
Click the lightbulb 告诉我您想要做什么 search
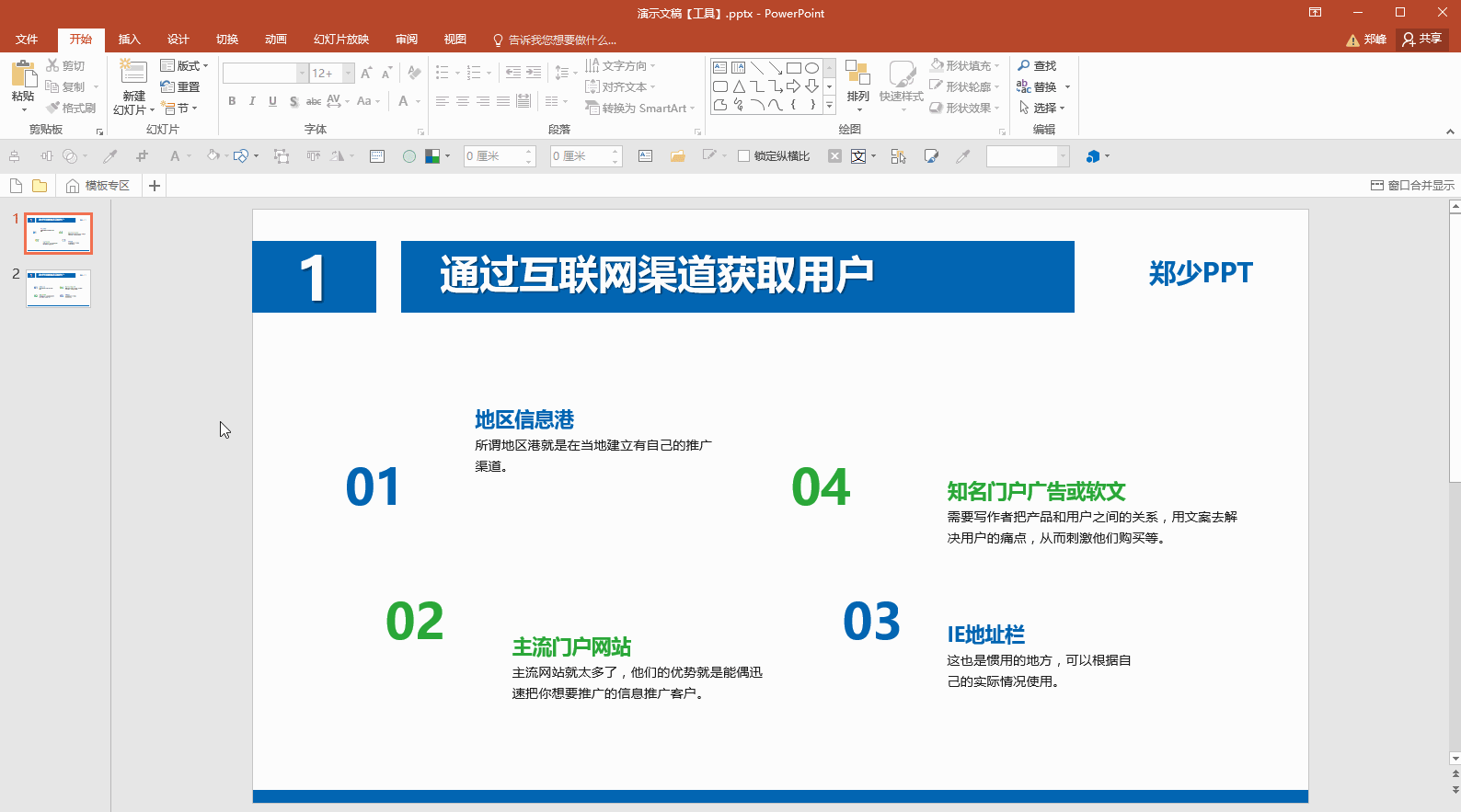click(x=555, y=40)
